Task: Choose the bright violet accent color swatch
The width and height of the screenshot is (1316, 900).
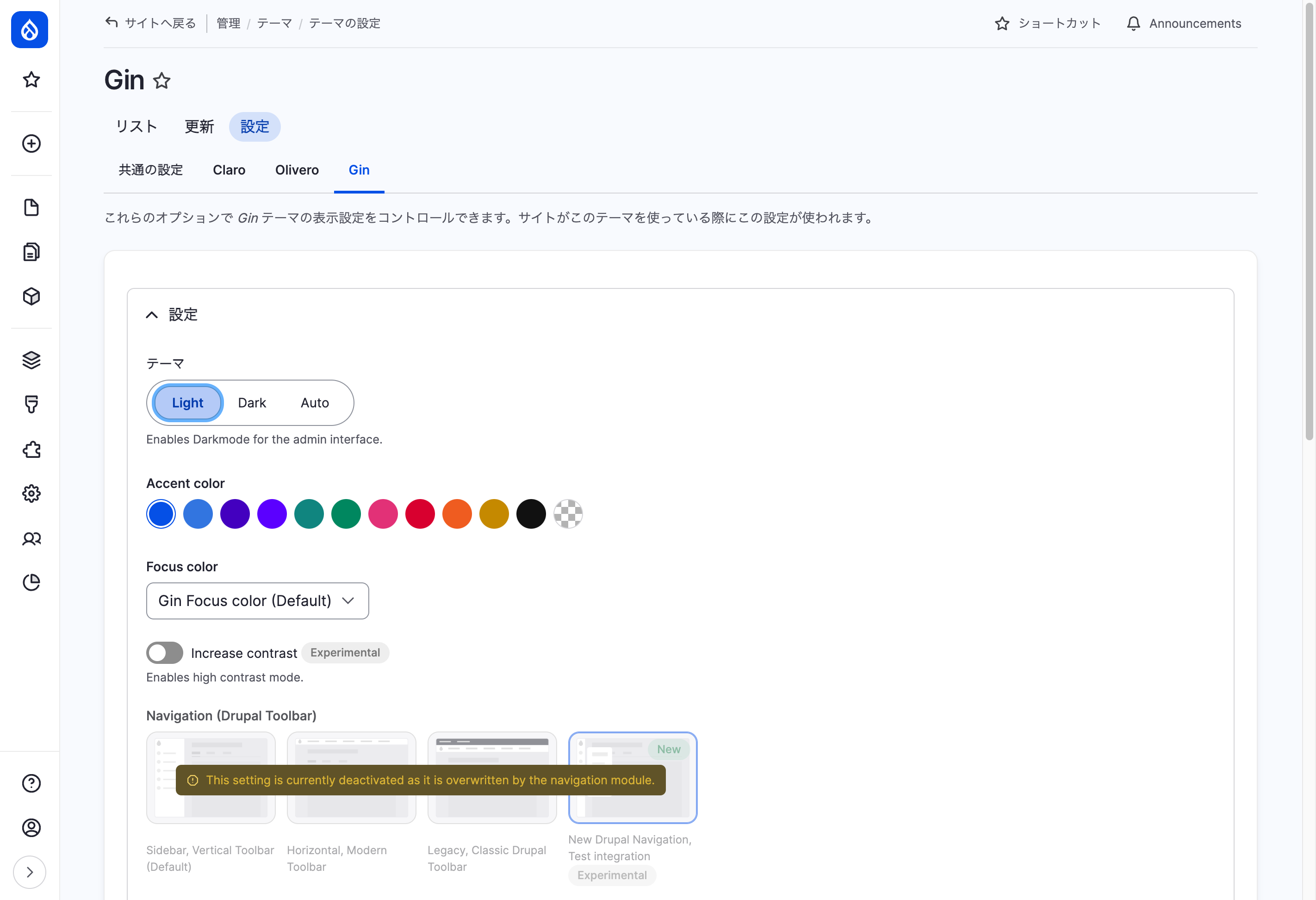Action: pos(272,514)
